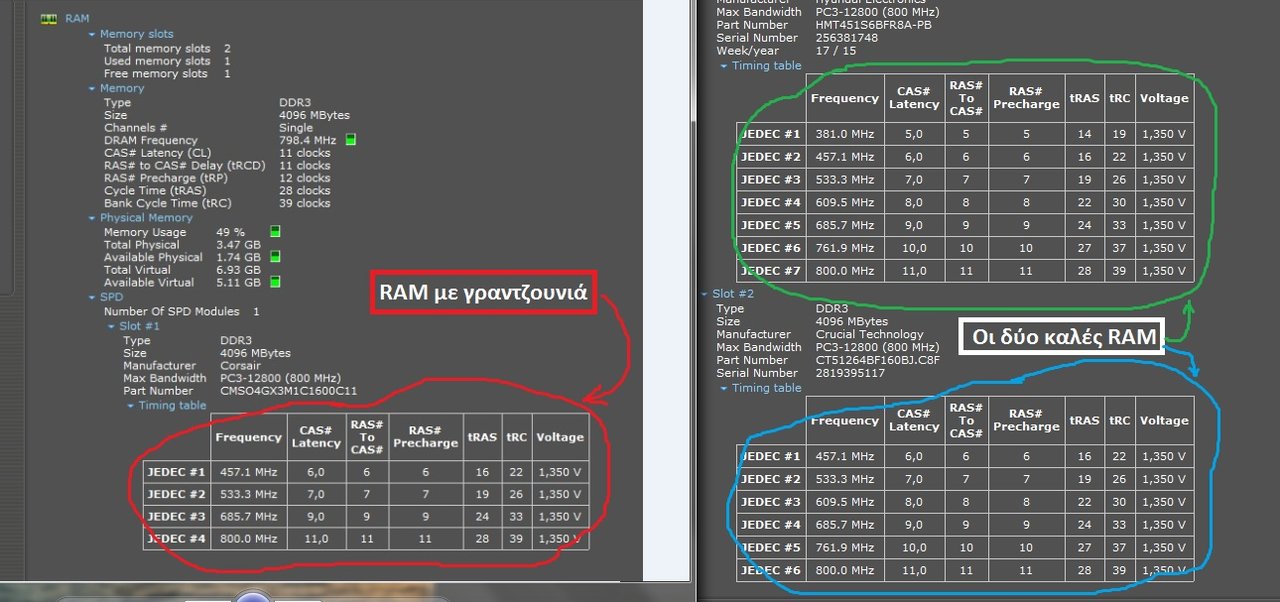This screenshot has width=1280, height=602.
Task: Click the green indicator beside DRAM Frequency
Action: 351,140
